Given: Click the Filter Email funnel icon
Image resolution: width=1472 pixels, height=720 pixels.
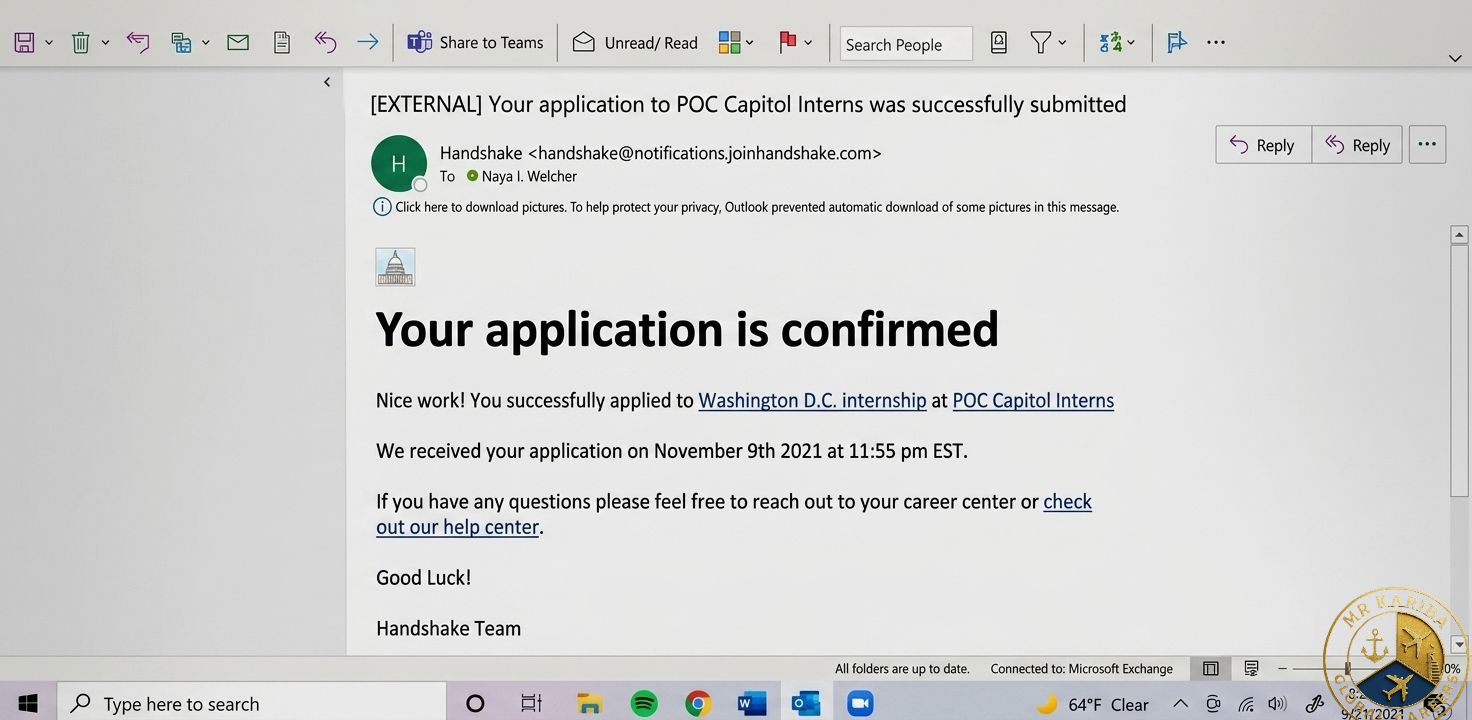Looking at the screenshot, I should pyautogui.click(x=1041, y=42).
